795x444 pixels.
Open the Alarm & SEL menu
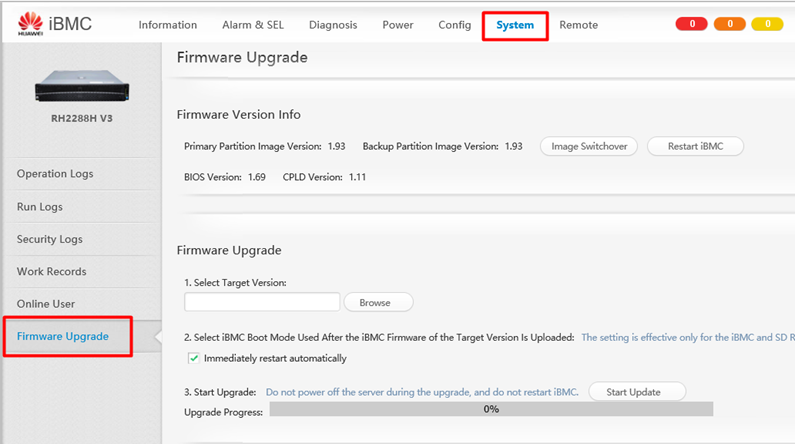pyautogui.click(x=253, y=25)
